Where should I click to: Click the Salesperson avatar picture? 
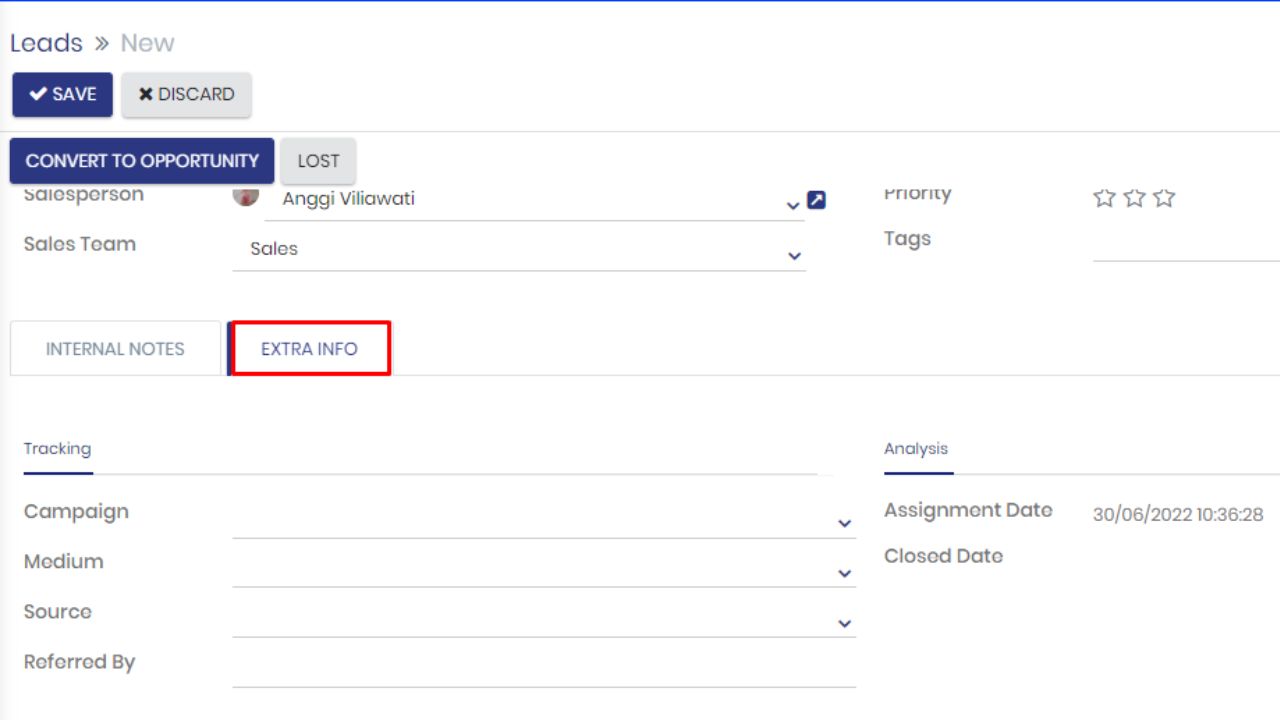[x=246, y=196]
